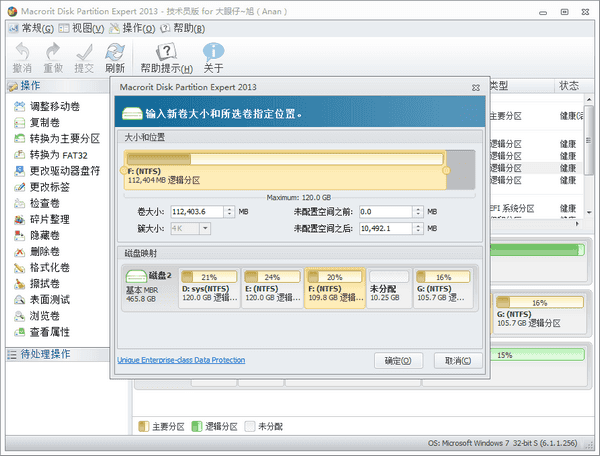Click the Status (状态) column header
The height and width of the screenshot is (456, 600).
click(569, 86)
